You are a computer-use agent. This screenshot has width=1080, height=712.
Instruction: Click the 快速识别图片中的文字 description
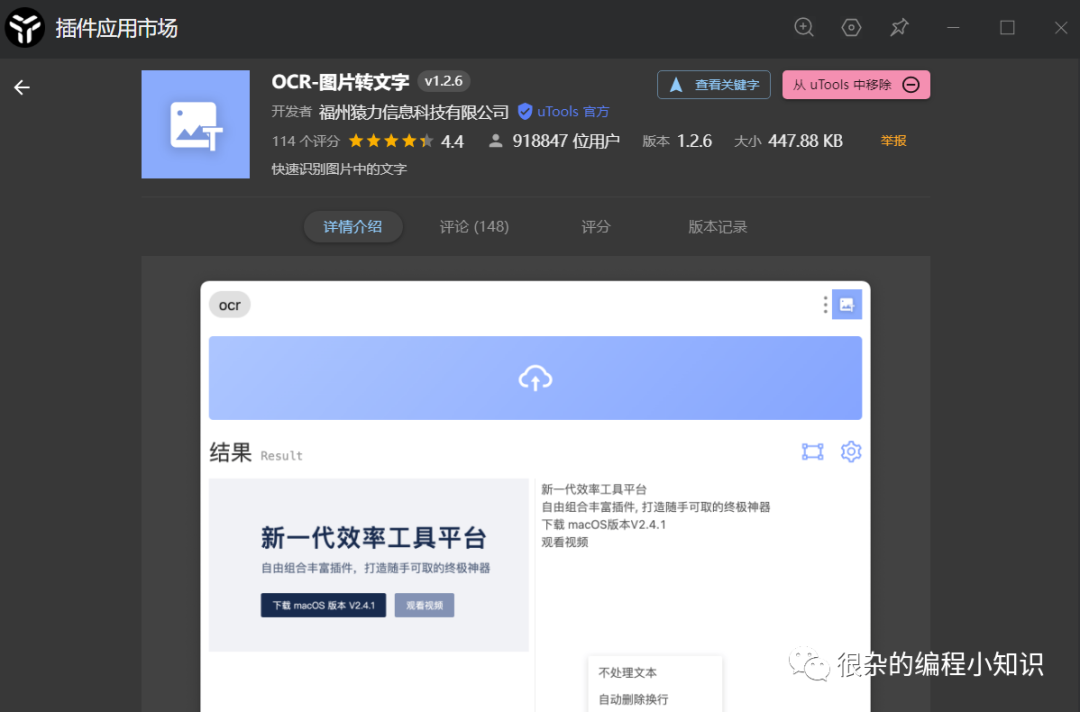pos(339,169)
